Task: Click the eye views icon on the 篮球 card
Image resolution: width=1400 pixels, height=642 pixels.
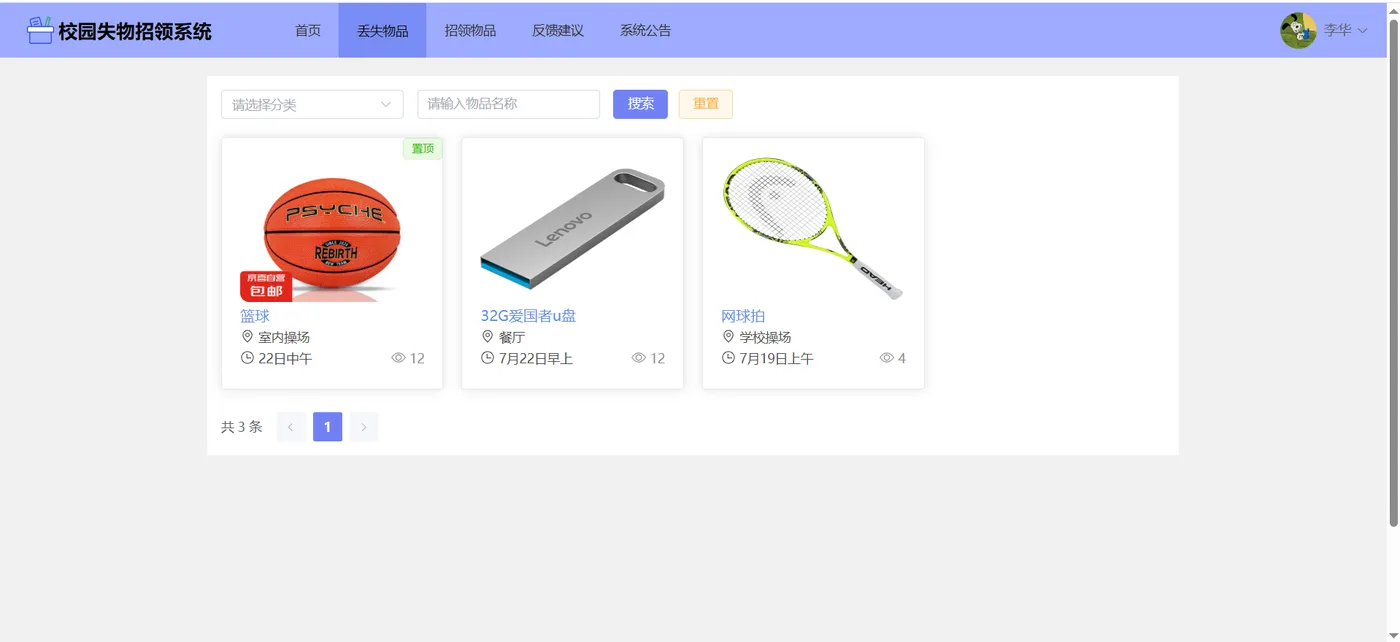Action: point(398,358)
